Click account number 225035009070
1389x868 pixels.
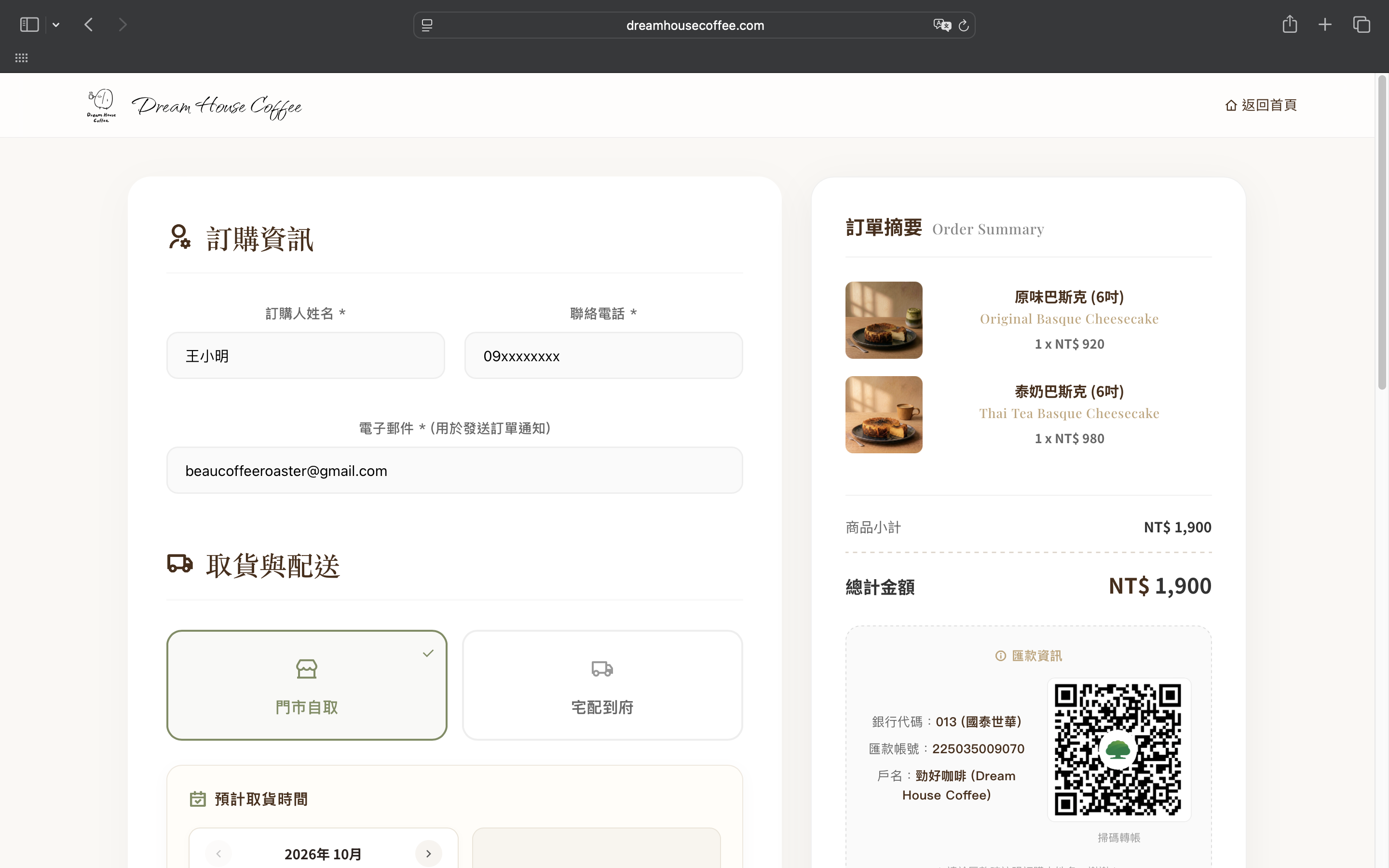(x=978, y=748)
